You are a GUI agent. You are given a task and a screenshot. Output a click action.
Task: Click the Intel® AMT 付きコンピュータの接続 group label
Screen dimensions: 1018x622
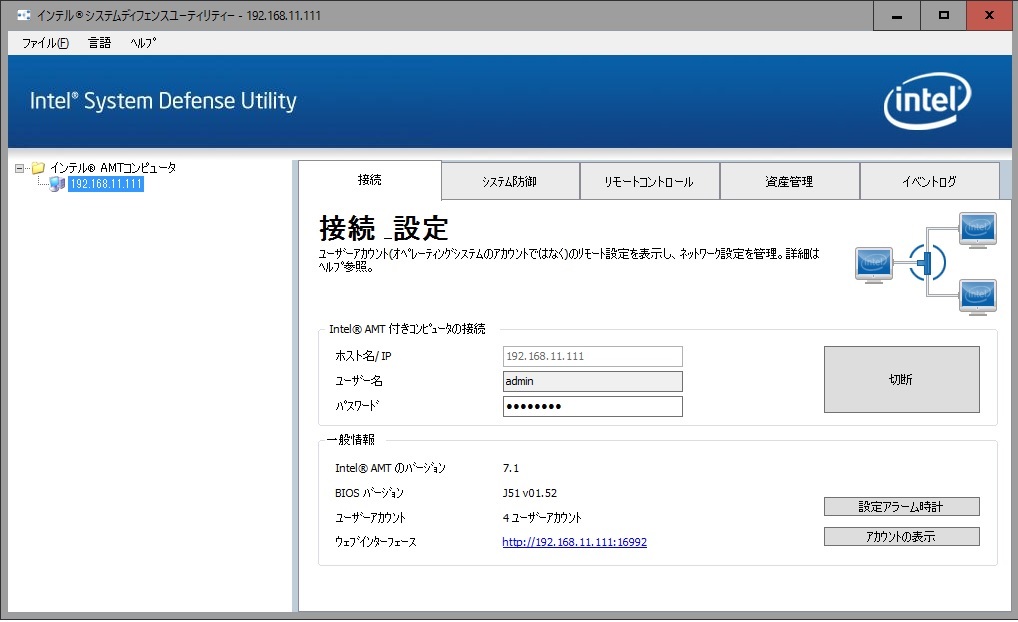pyautogui.click(x=407, y=329)
